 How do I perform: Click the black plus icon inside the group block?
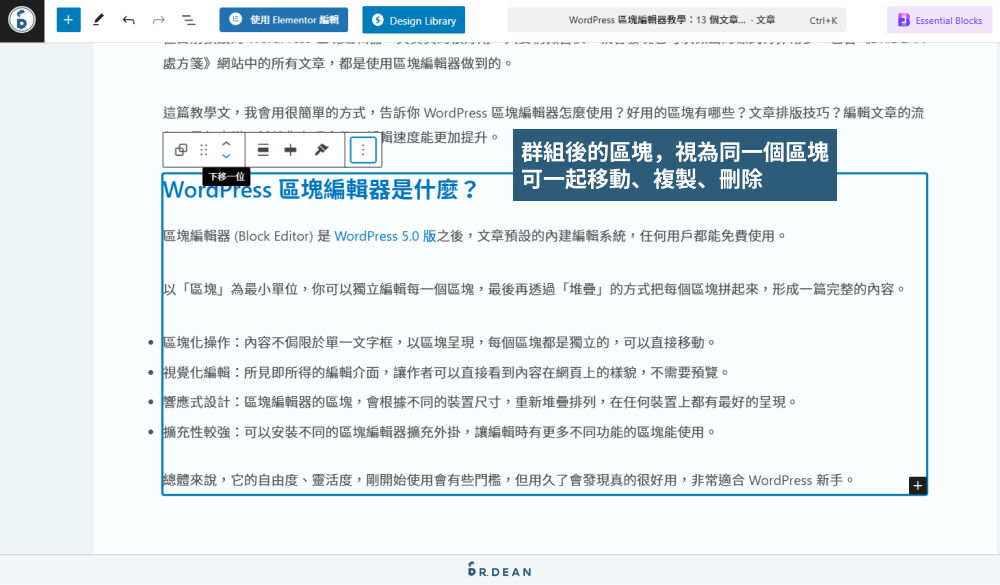917,485
